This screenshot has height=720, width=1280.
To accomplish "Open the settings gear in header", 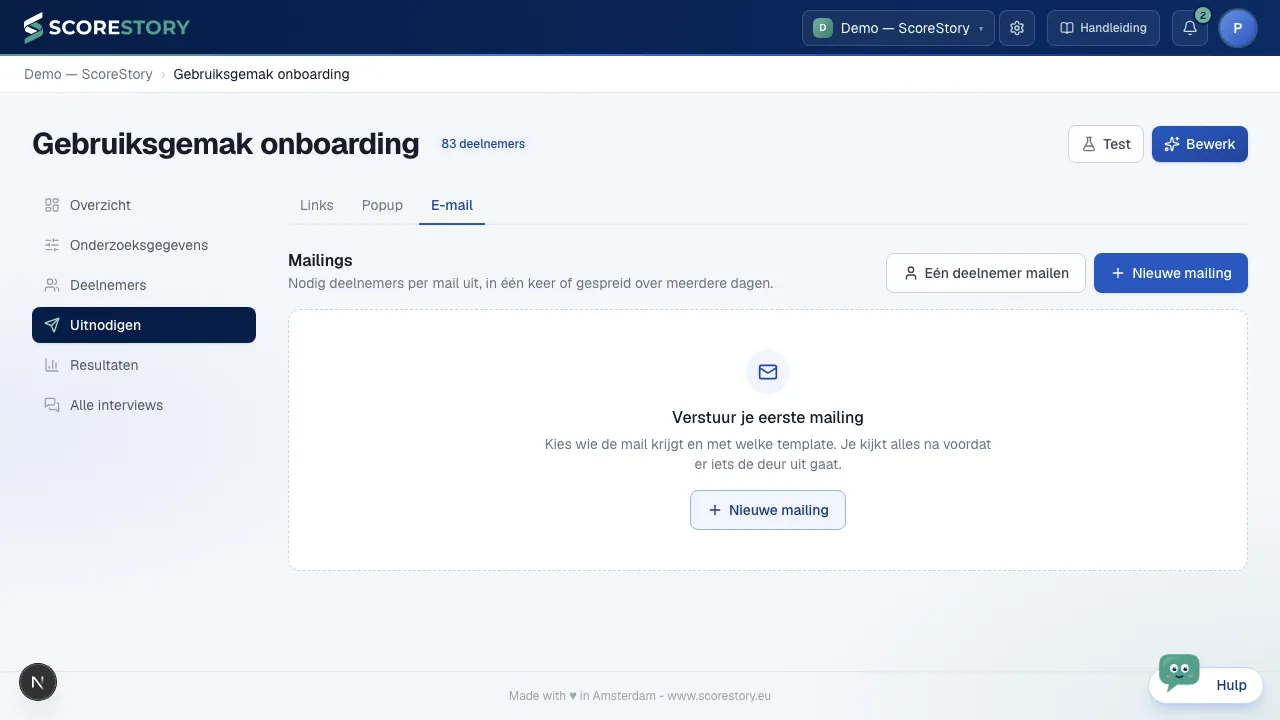I will click(1017, 28).
